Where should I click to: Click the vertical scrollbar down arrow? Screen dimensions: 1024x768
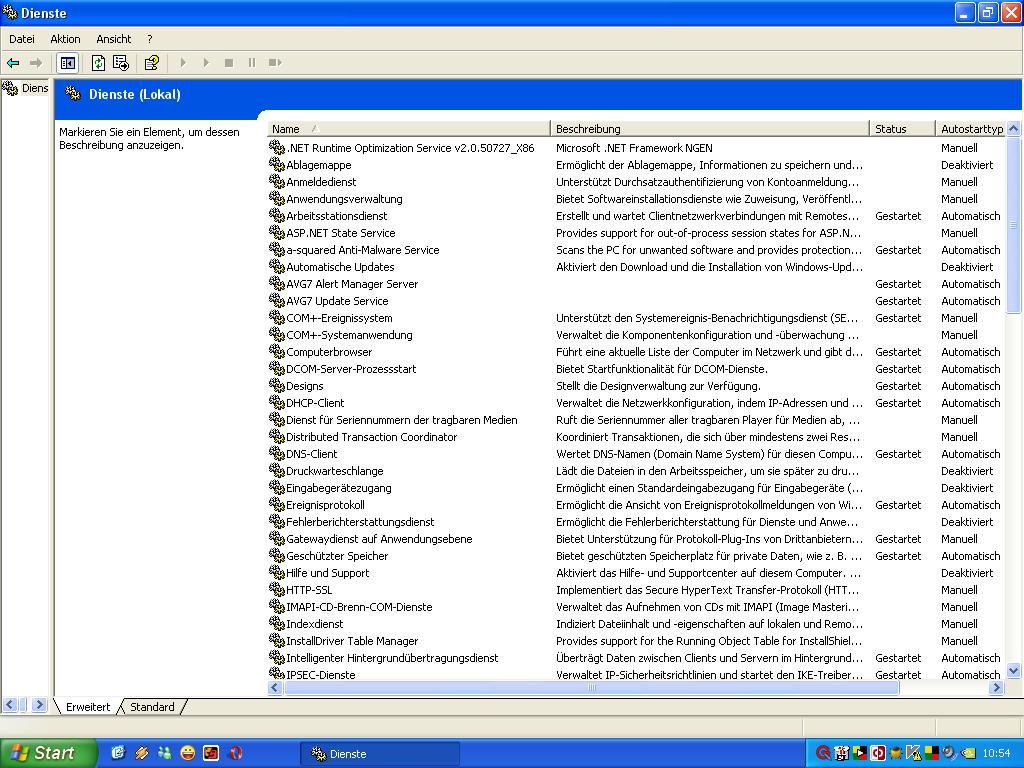tap(1014, 670)
